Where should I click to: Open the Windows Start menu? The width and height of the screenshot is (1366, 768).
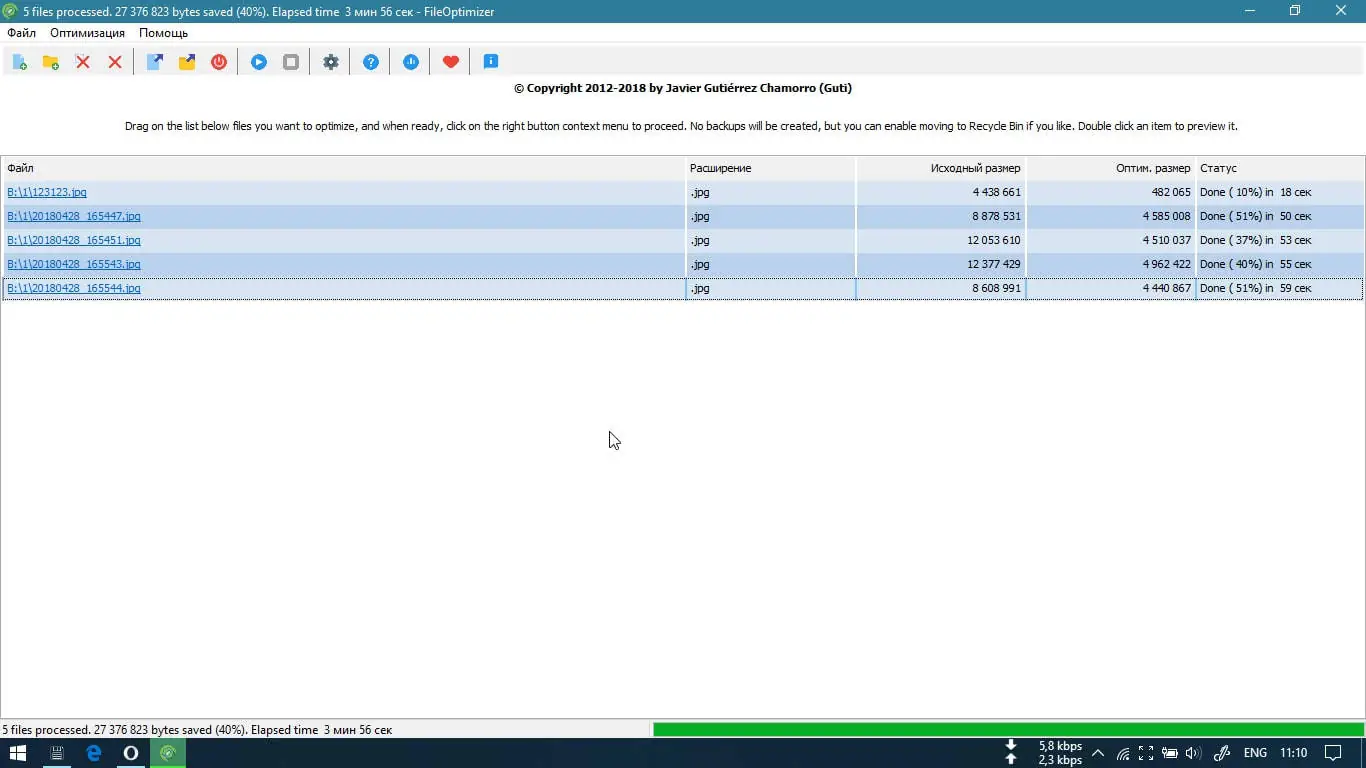coord(18,753)
